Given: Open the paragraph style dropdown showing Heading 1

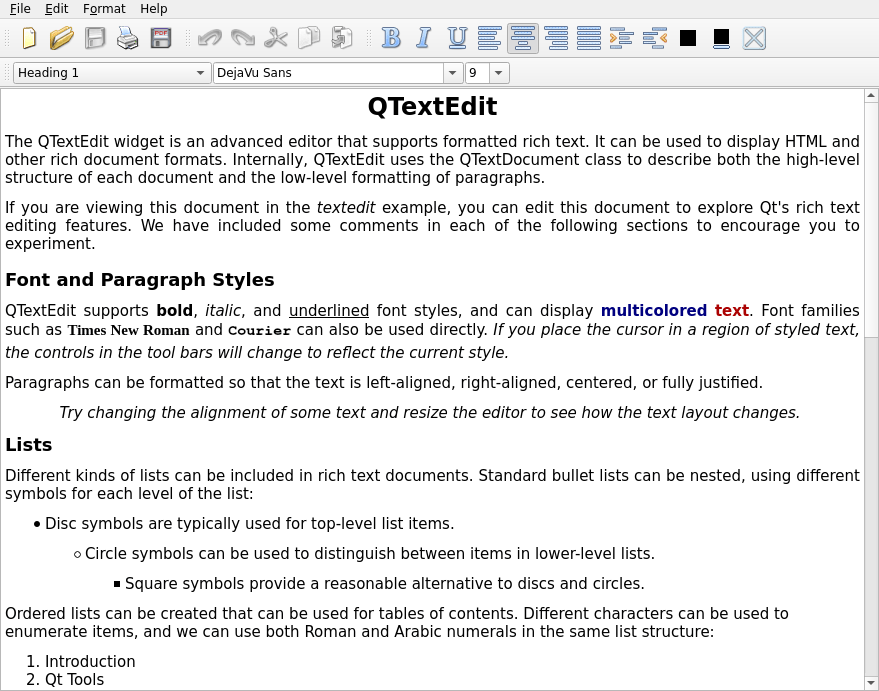Looking at the screenshot, I should point(110,72).
